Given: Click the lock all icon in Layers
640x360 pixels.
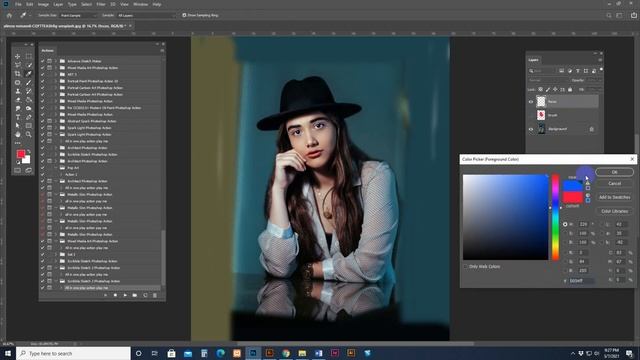Looking at the screenshot, I should (x=570, y=89).
